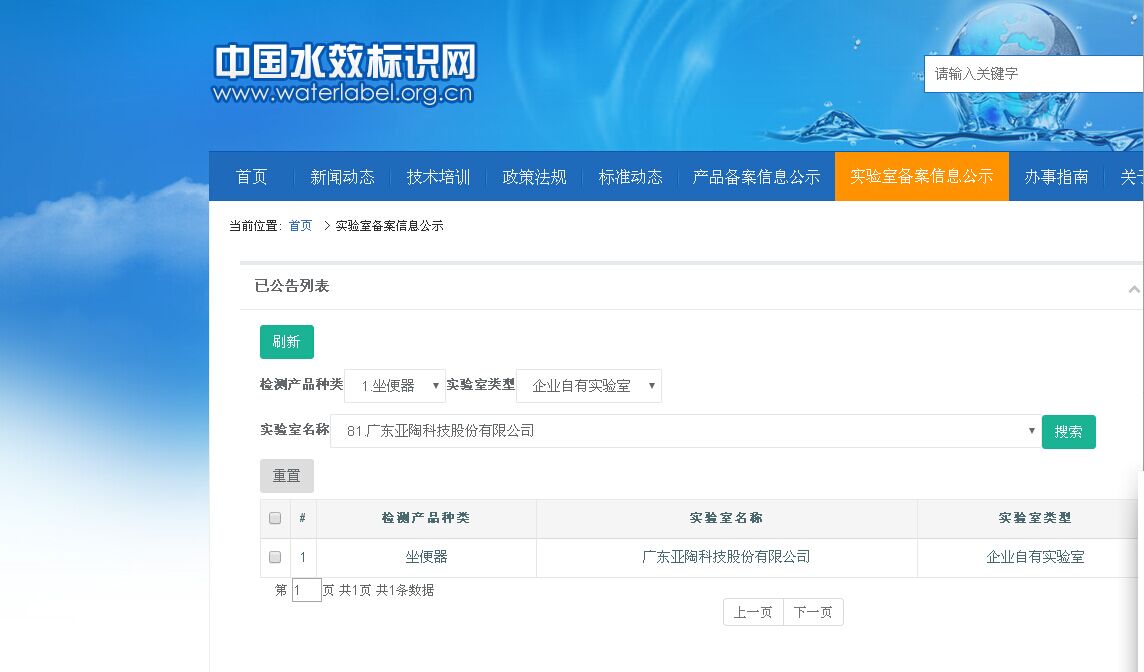The width and height of the screenshot is (1144, 672).
Task: Open 新闻动态 navigation item
Action: [x=342, y=177]
